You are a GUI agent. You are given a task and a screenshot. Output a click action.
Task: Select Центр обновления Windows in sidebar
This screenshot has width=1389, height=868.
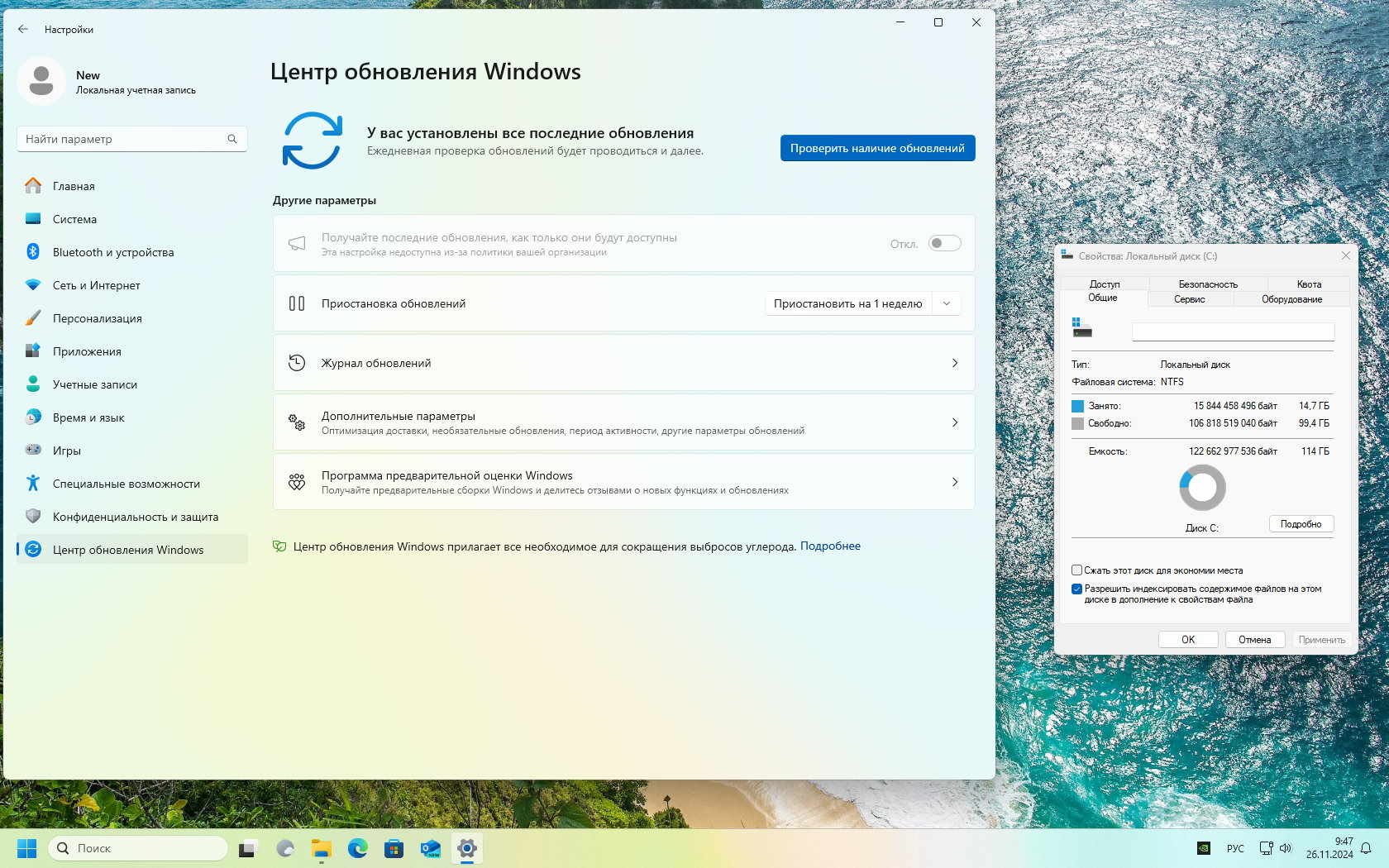point(132,550)
